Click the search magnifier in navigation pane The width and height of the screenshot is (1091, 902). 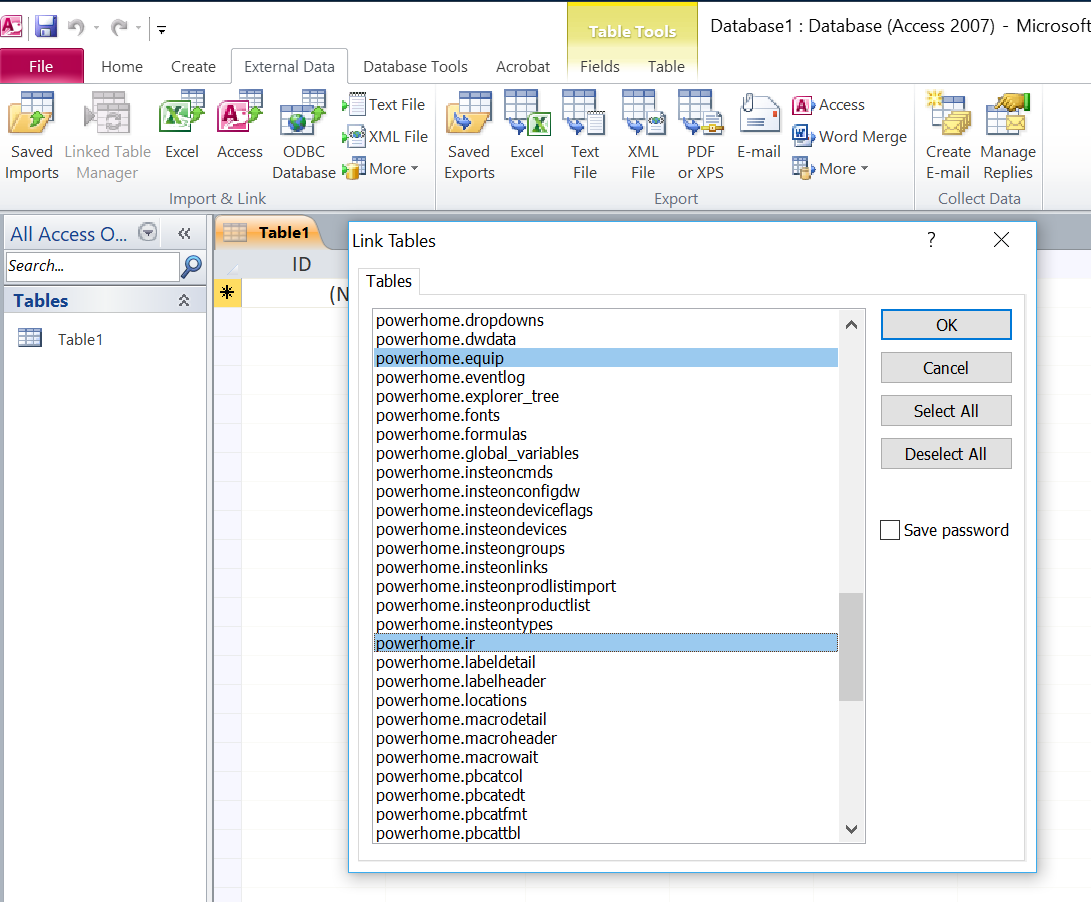coord(191,266)
